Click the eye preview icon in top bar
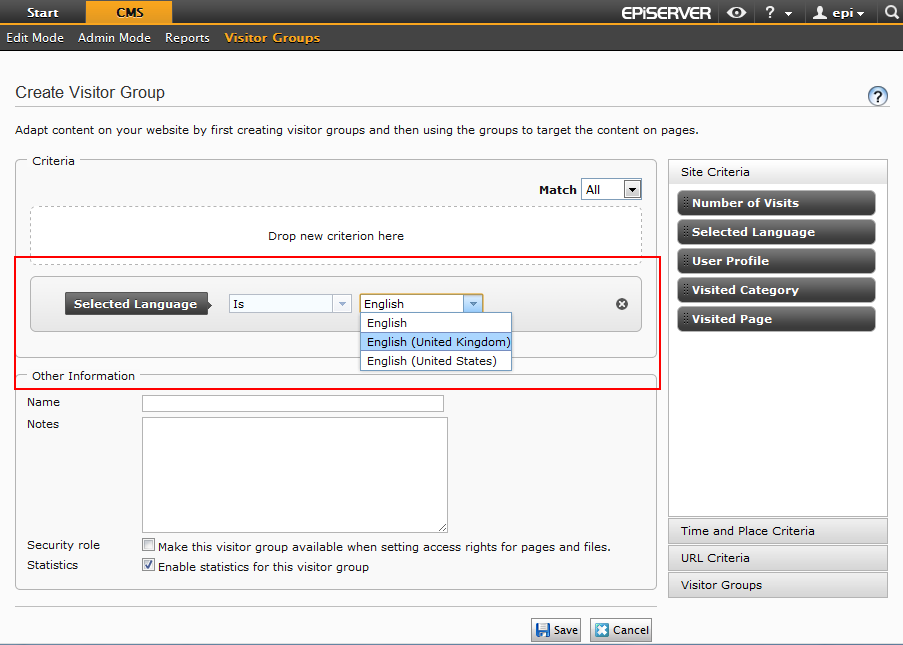The image size is (903, 645). tap(736, 13)
